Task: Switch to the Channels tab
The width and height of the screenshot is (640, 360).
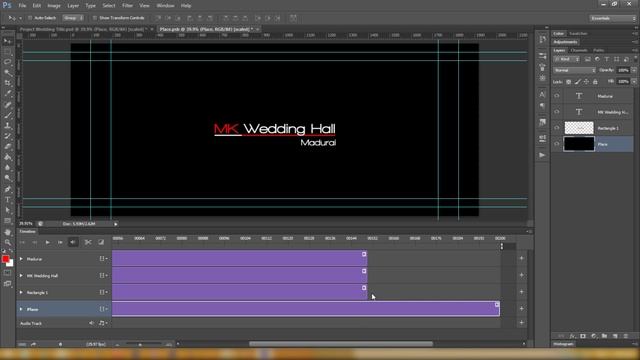Action: point(579,51)
